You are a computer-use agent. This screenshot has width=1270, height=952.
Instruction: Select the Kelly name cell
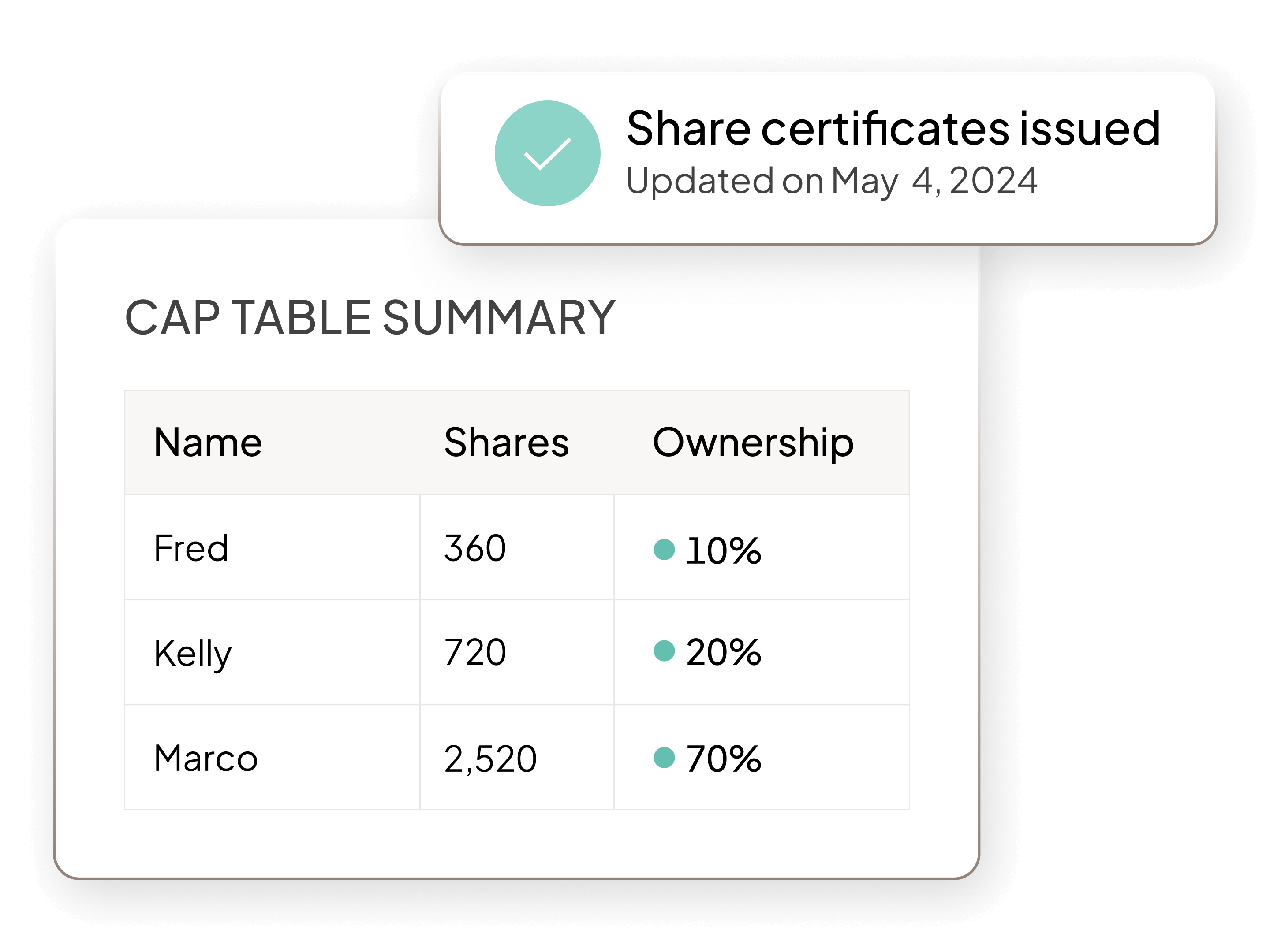click(272, 652)
